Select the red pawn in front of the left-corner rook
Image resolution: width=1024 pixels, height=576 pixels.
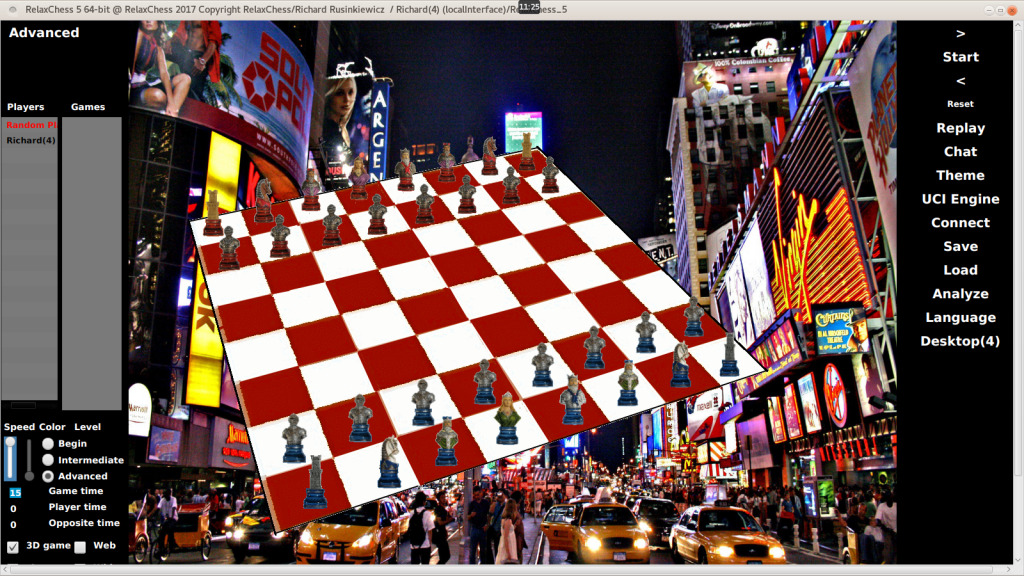[x=229, y=248]
